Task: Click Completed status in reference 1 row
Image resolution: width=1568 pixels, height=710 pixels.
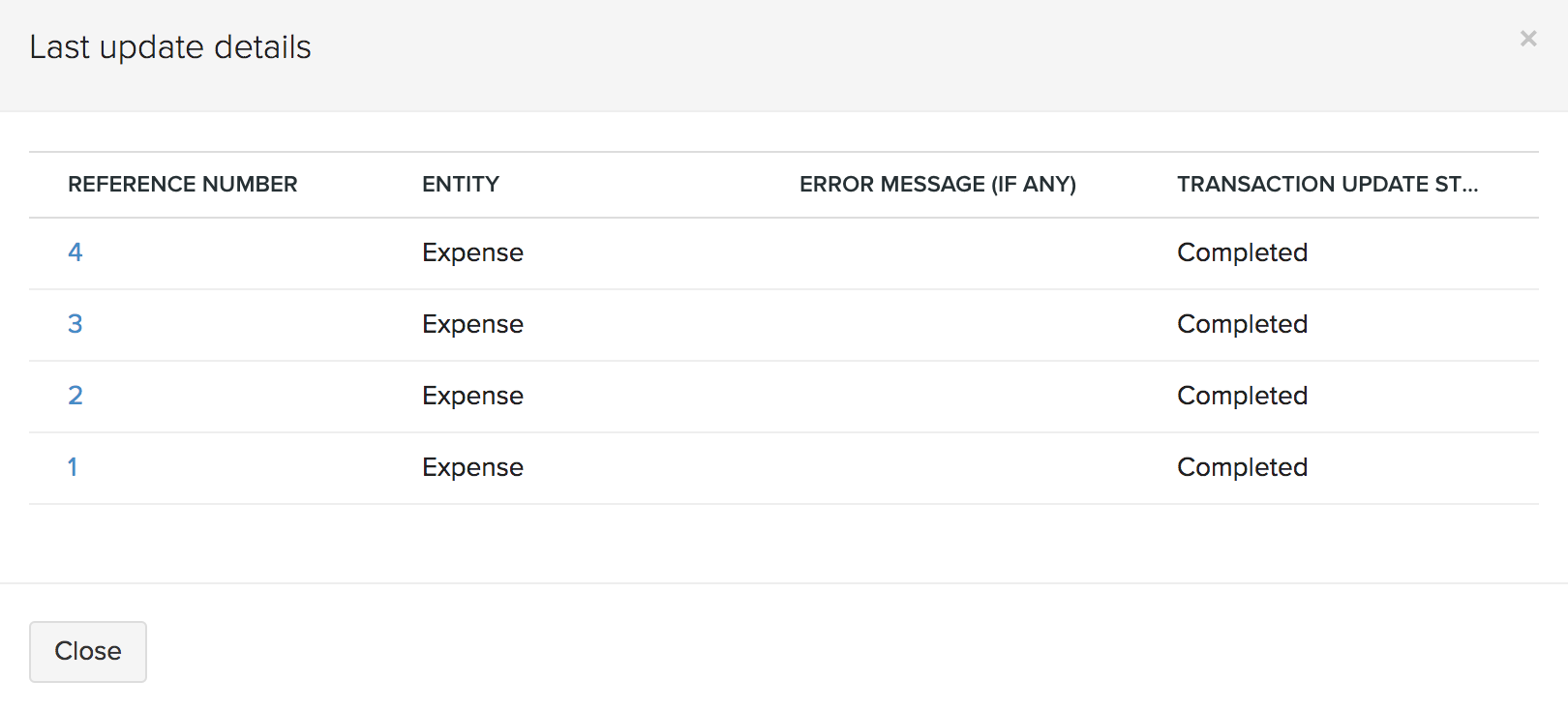Action: [1242, 467]
